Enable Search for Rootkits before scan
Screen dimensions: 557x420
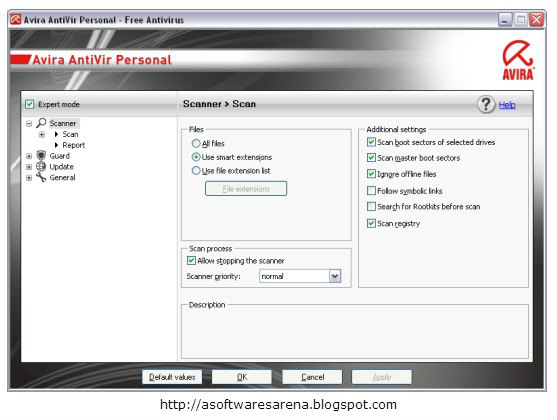click(x=371, y=206)
